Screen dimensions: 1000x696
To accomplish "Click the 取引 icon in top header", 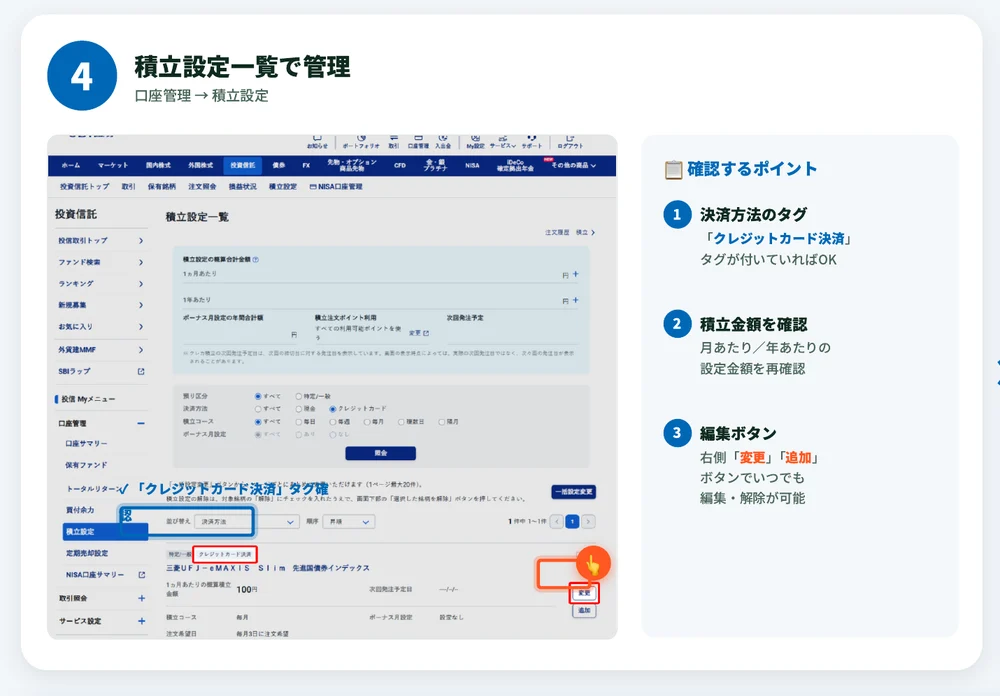I will pos(393,142).
